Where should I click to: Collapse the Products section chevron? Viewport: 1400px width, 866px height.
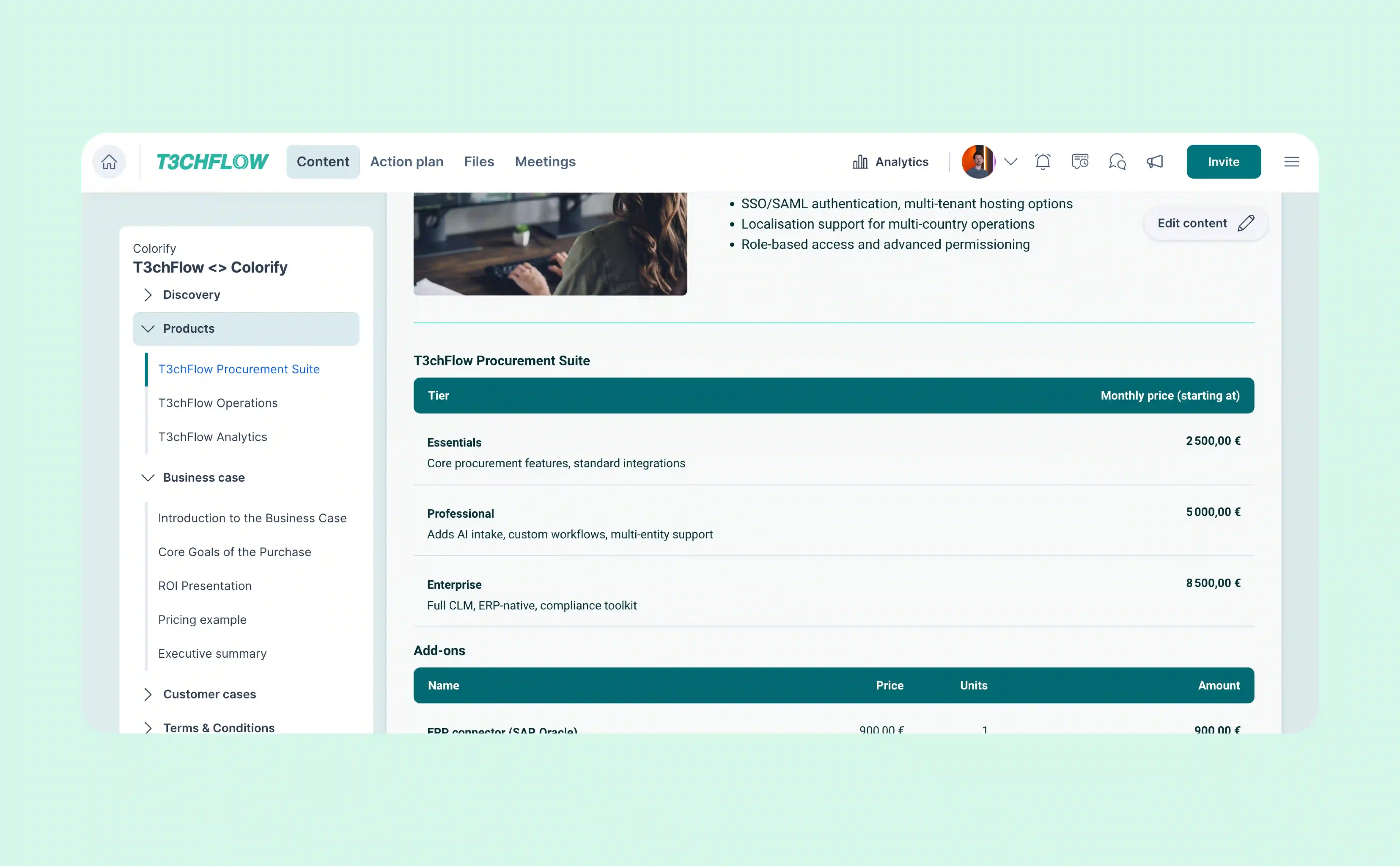pos(148,328)
